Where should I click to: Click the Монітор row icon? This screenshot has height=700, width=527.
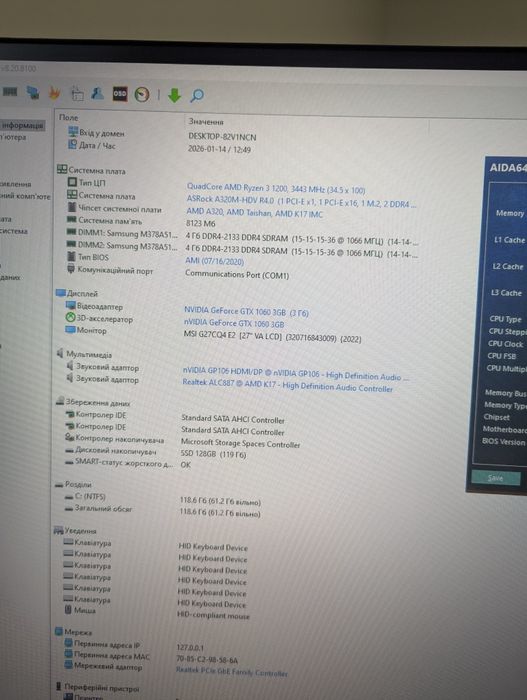[70, 329]
